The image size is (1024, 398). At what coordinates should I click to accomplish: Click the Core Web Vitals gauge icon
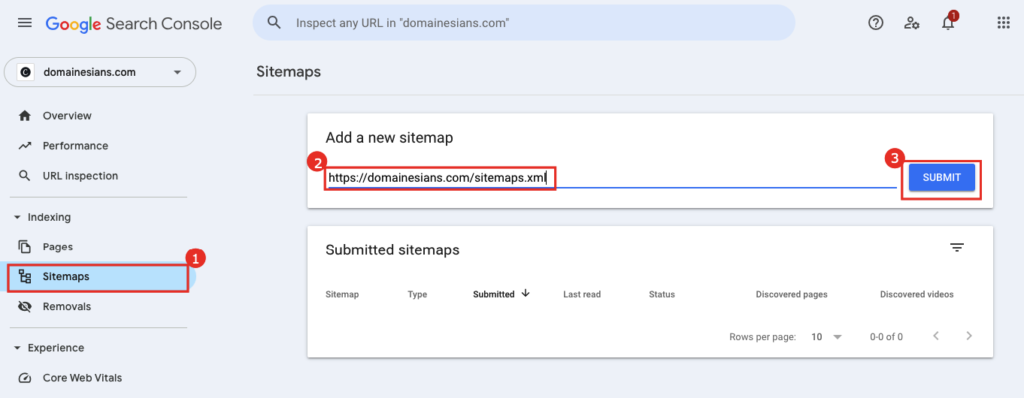point(25,378)
